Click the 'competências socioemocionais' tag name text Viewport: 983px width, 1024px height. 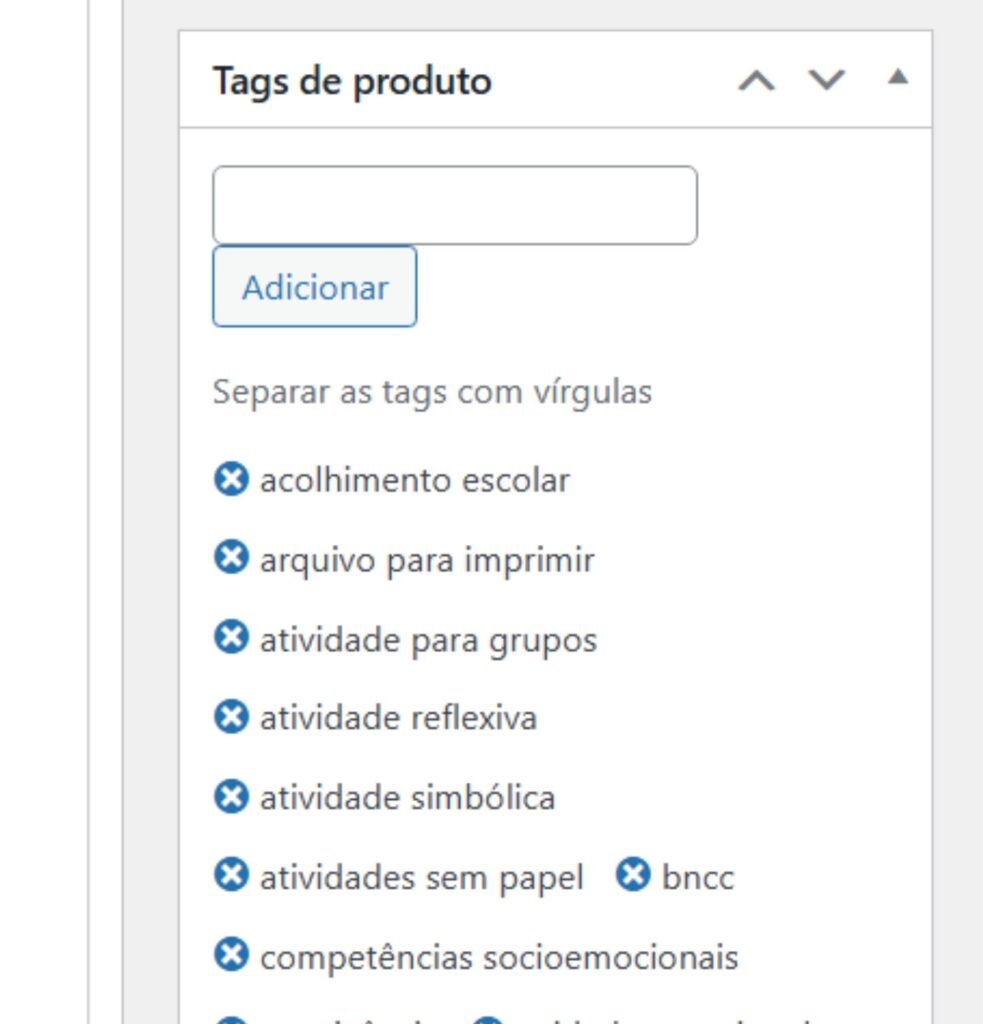498,957
